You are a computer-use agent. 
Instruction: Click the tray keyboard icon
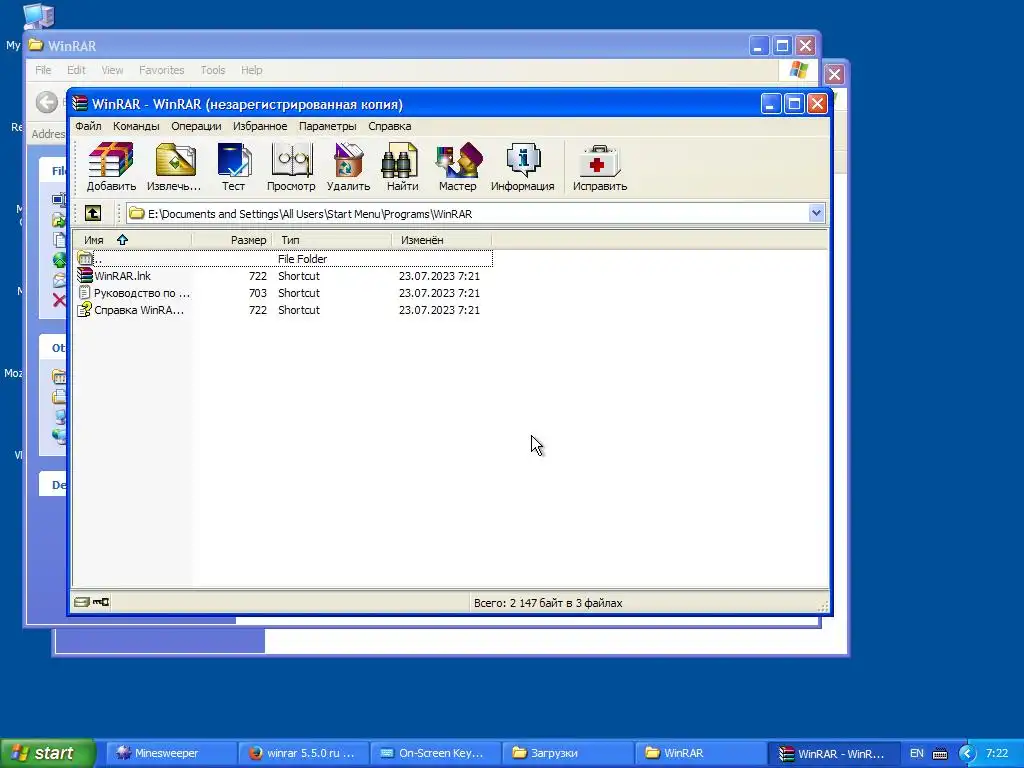point(940,754)
